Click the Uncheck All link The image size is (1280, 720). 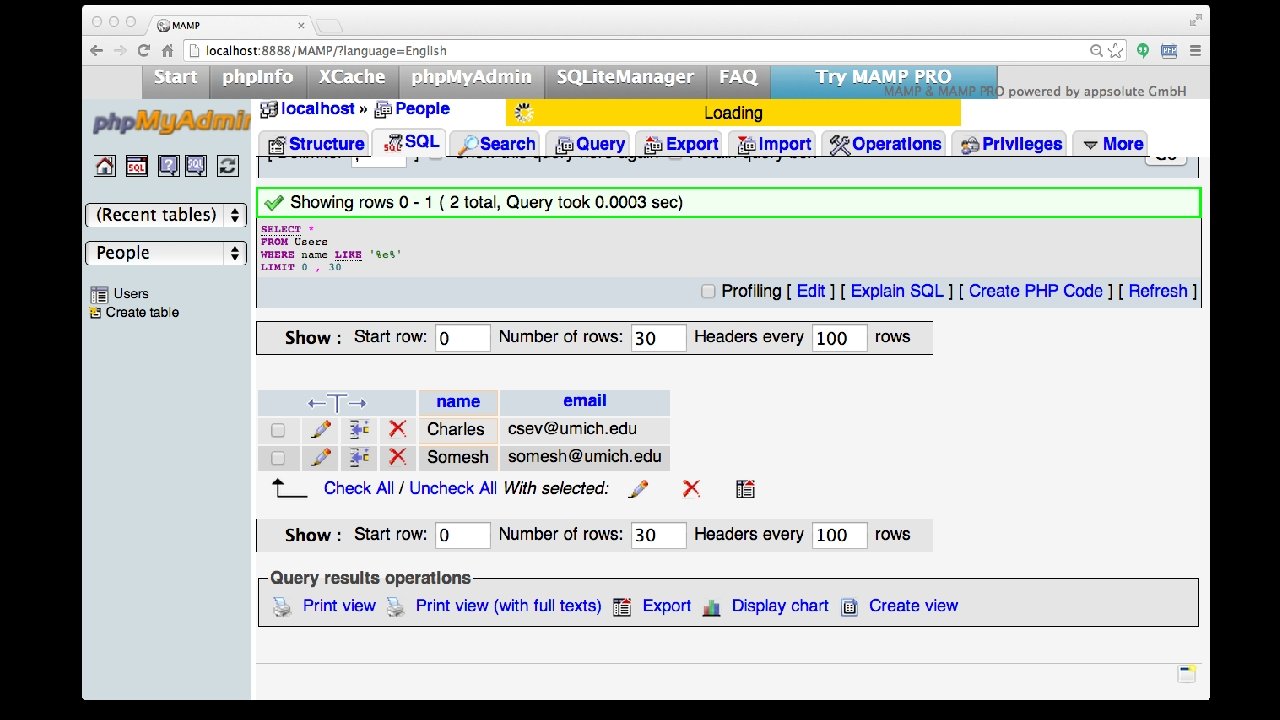coord(453,488)
